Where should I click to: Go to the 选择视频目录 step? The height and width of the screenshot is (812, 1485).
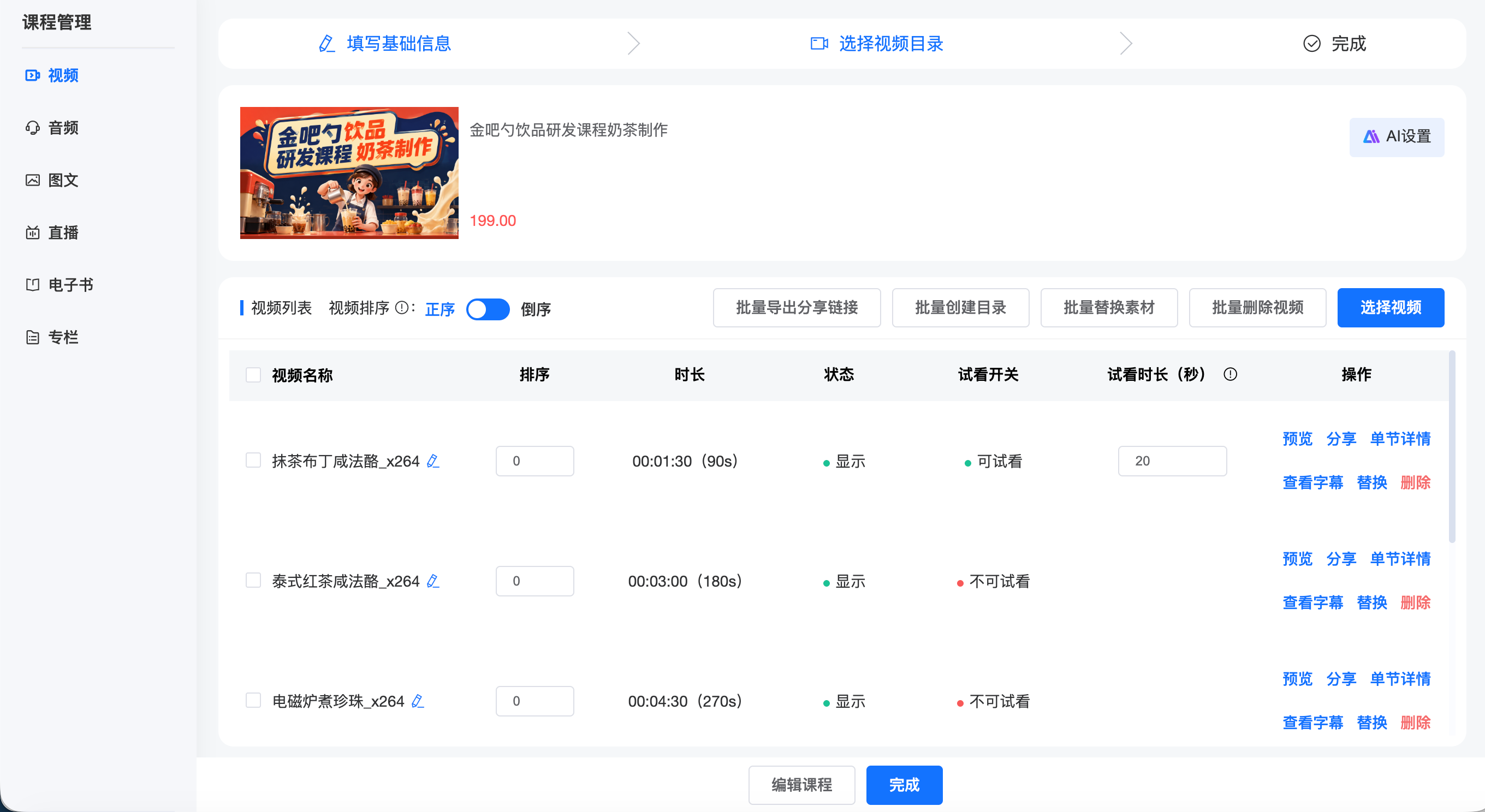[877, 43]
